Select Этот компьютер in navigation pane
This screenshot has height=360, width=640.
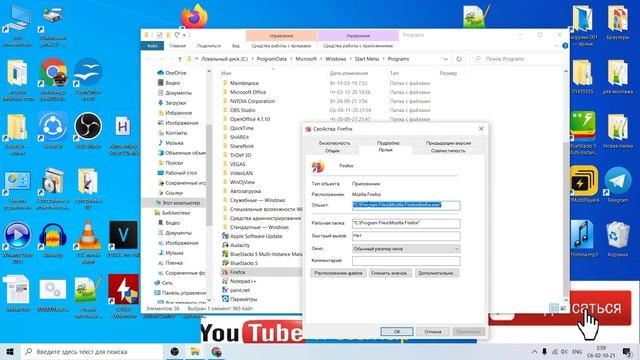point(180,203)
